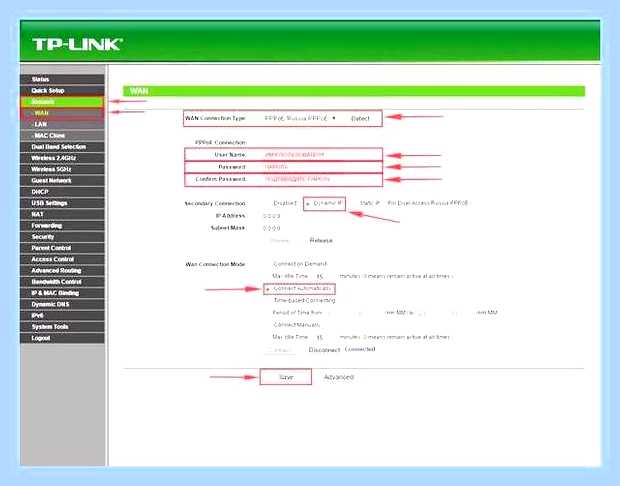Select Connect Automatically mode
This screenshot has width=620, height=486.
tap(300, 289)
